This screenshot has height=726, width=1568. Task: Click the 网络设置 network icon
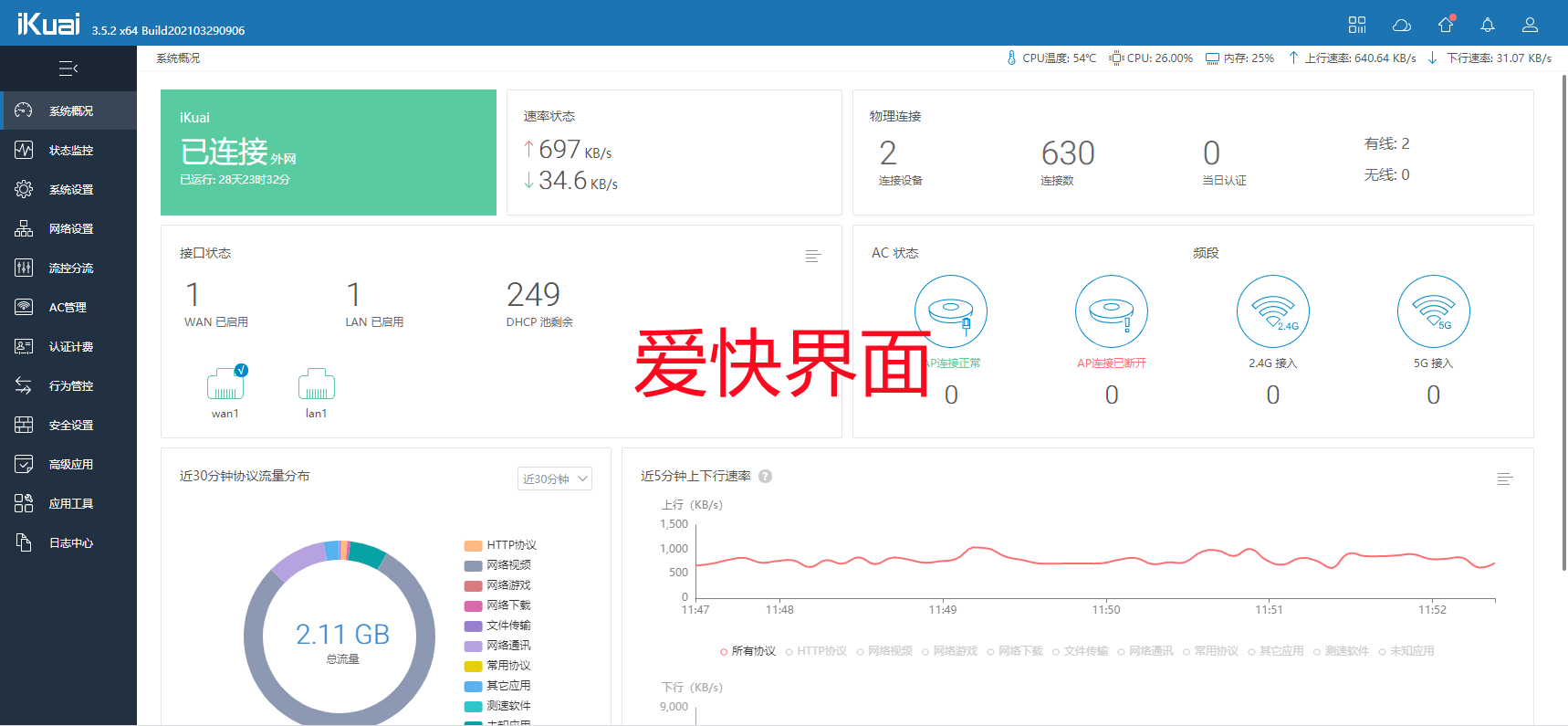(x=24, y=228)
